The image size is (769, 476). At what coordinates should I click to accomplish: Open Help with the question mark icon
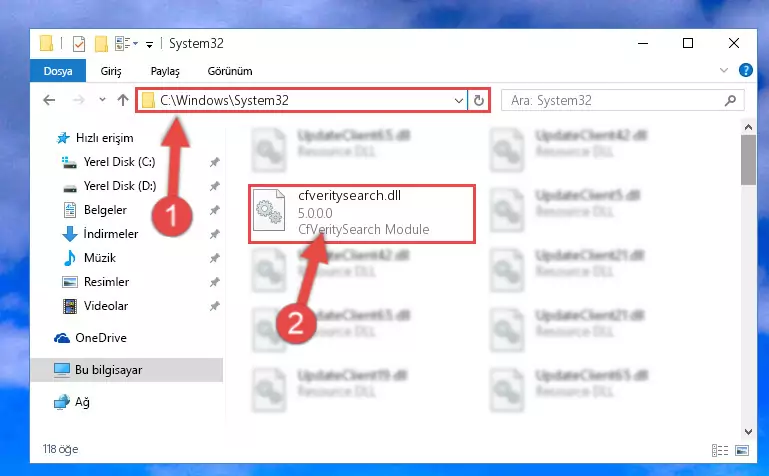pyautogui.click(x=745, y=71)
